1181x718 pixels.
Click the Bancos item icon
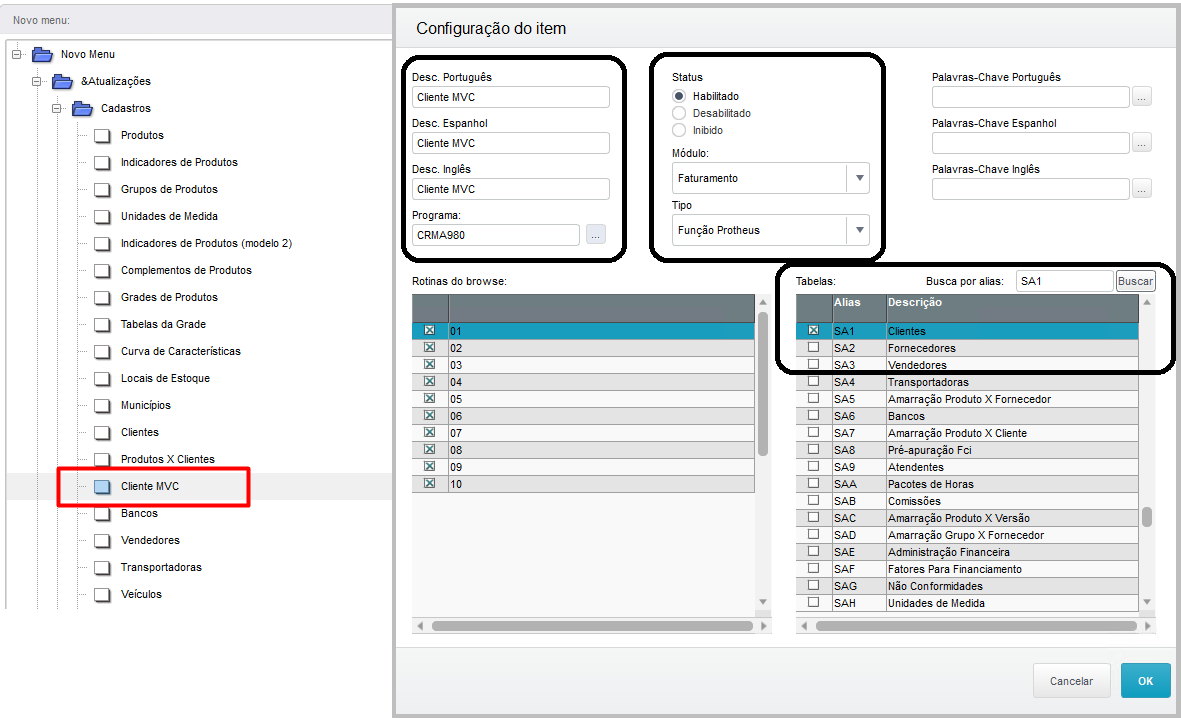102,514
